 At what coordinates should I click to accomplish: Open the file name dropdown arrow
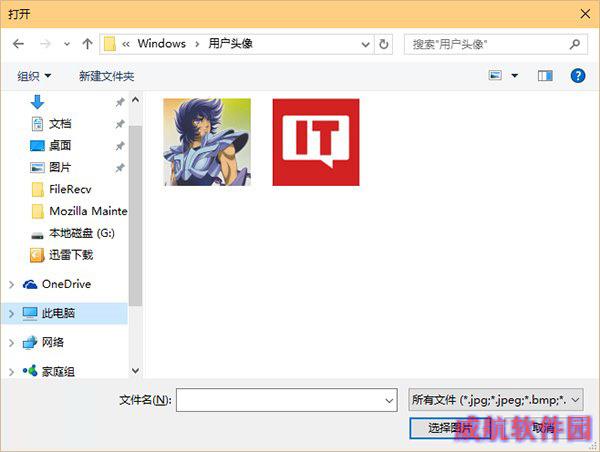tap(389, 401)
